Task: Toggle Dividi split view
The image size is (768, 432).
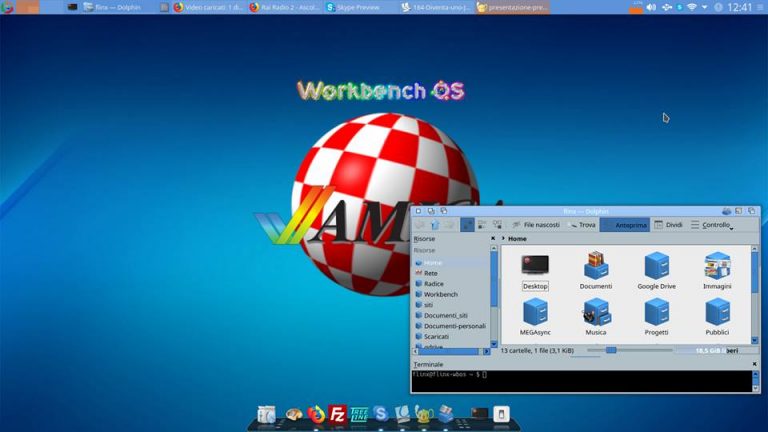Action: 668,225
